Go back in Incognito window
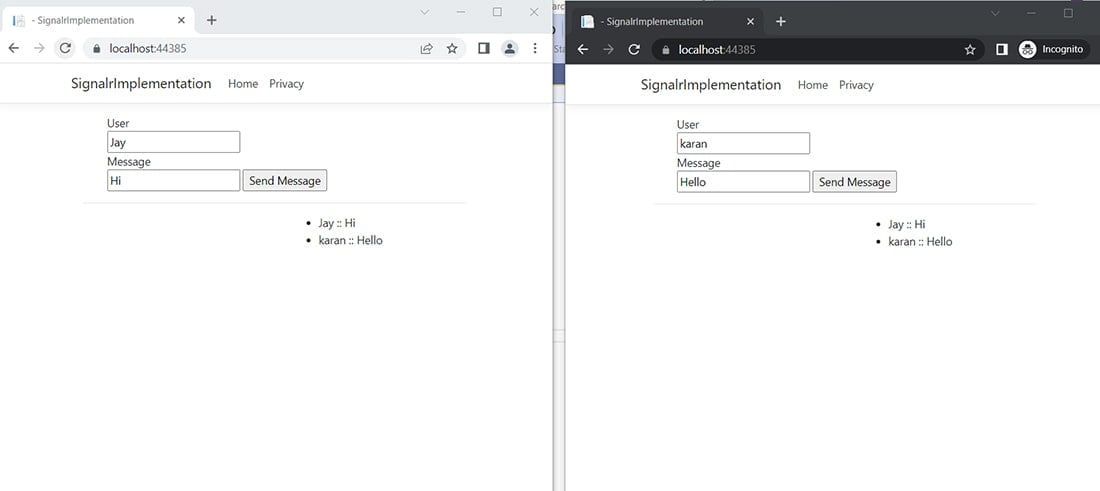The width and height of the screenshot is (1100, 491). coord(582,50)
